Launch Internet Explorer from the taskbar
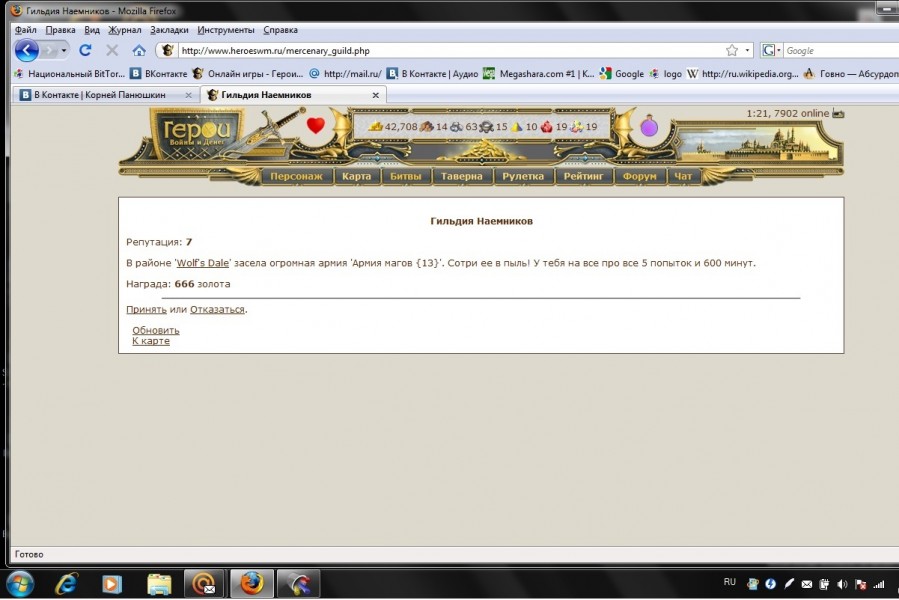 (x=67, y=585)
